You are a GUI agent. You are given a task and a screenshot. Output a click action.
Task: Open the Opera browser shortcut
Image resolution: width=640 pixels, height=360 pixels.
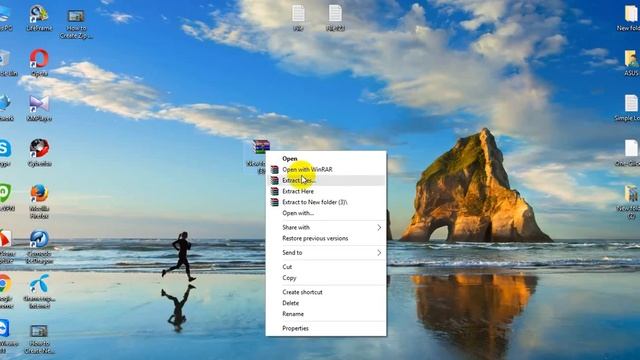coord(39,63)
